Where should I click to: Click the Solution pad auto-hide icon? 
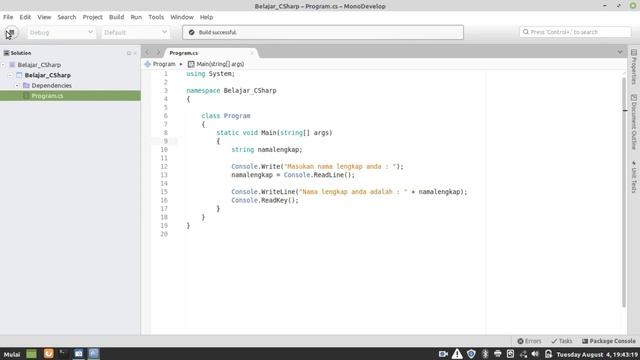[129, 53]
